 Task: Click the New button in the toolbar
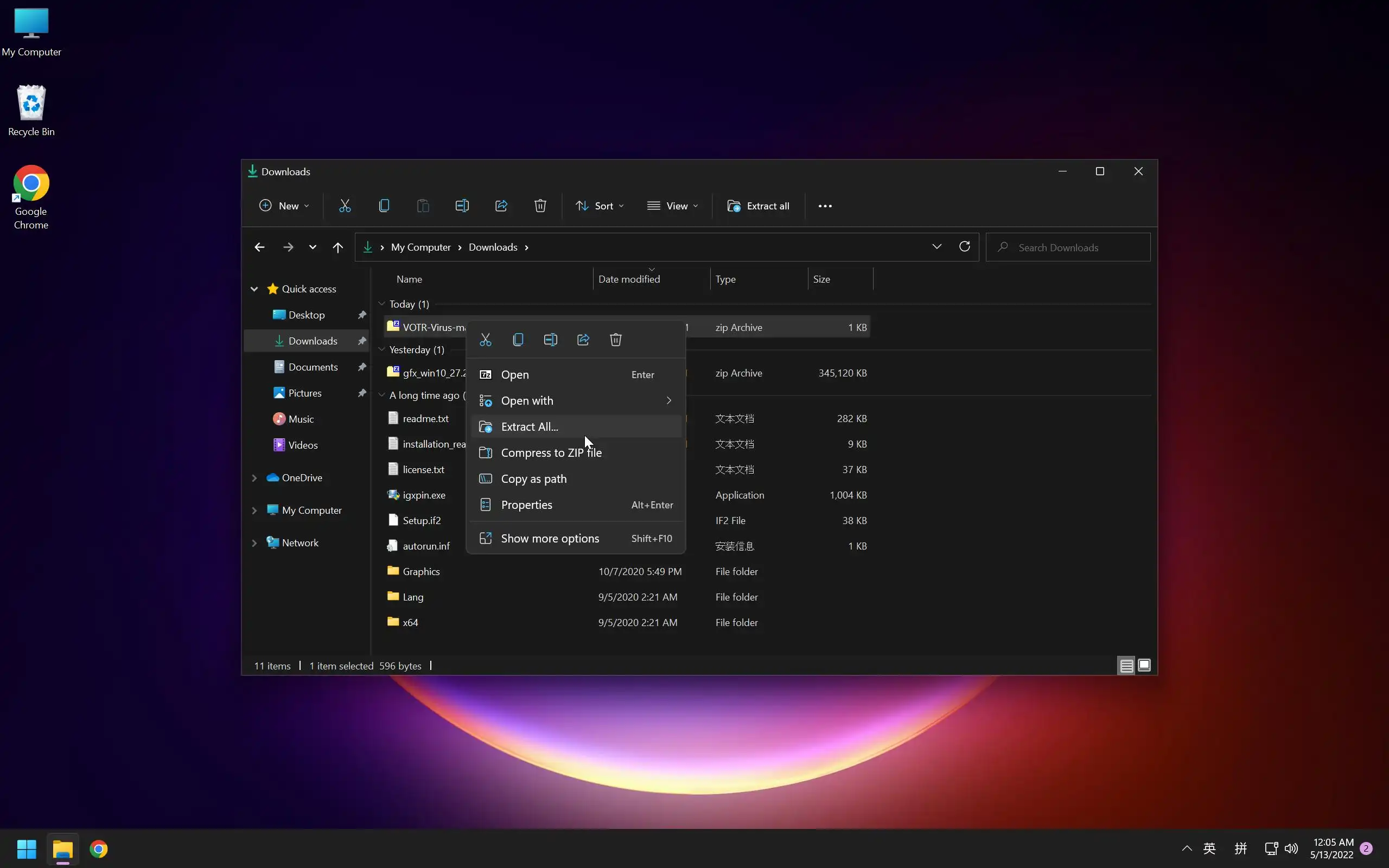[x=284, y=206]
